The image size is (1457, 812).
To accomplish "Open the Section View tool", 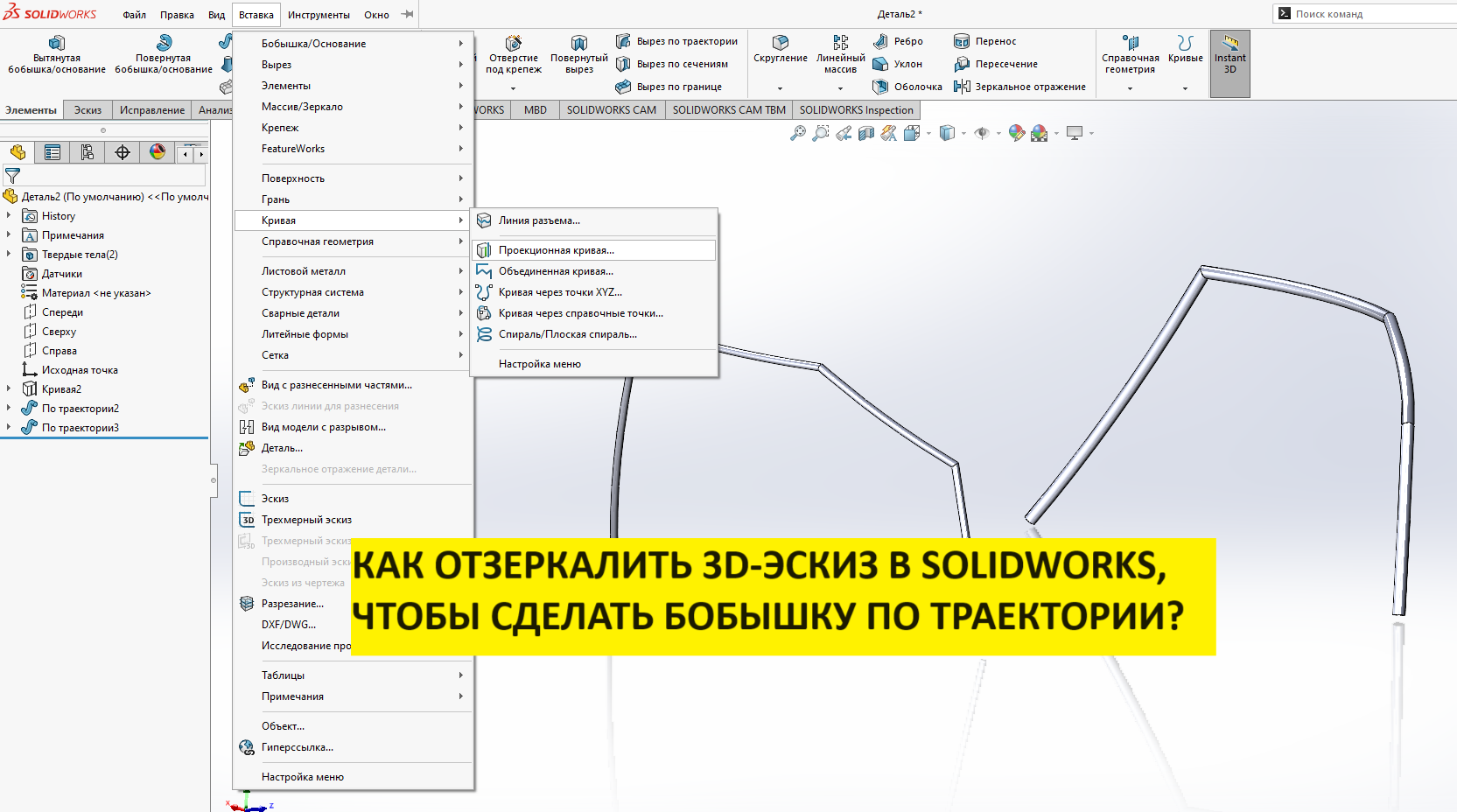I will [865, 133].
